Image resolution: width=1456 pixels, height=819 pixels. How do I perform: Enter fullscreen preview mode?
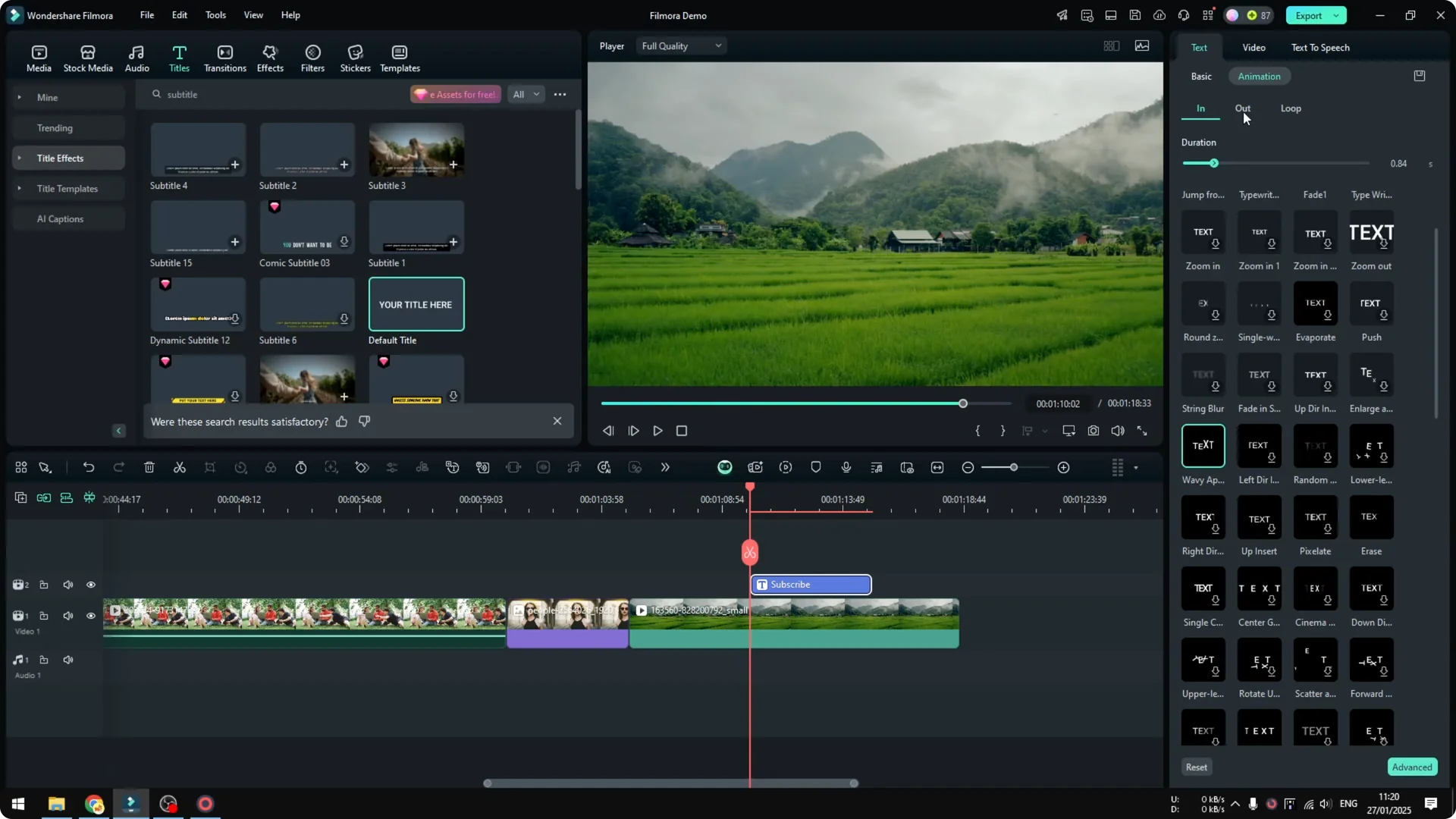point(1142,431)
